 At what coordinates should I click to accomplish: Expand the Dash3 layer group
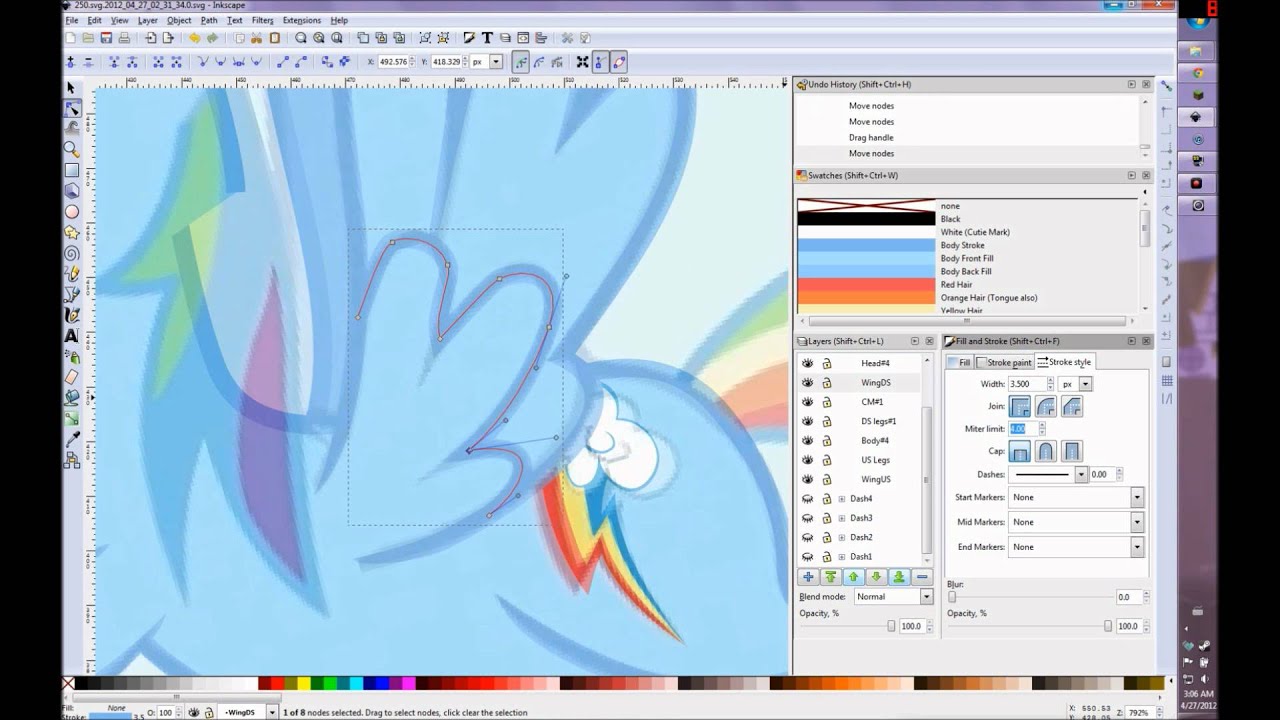(x=841, y=518)
